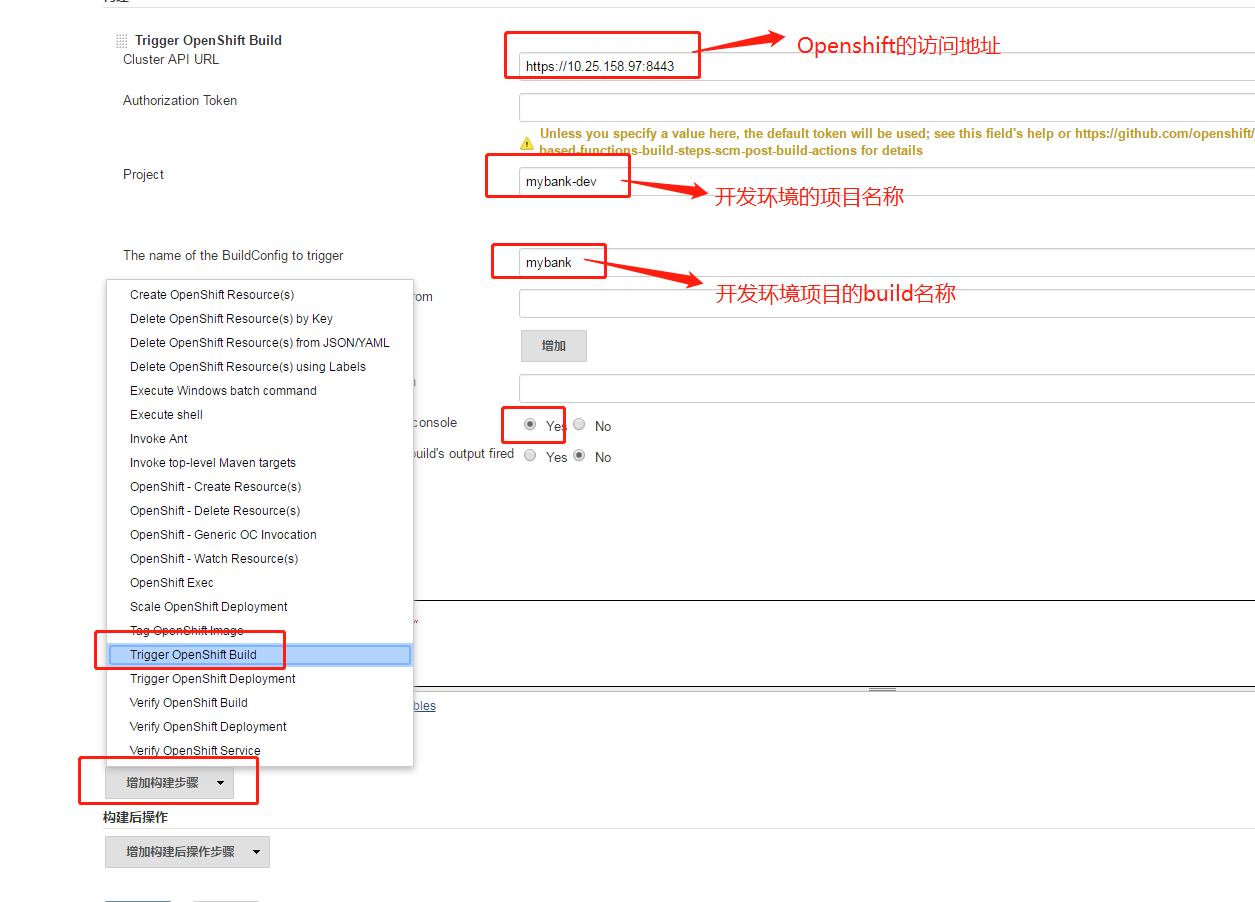Expand the 增加构建后操作步骤 dropdown
Viewport: 1255px width, 902px height.
pos(187,852)
